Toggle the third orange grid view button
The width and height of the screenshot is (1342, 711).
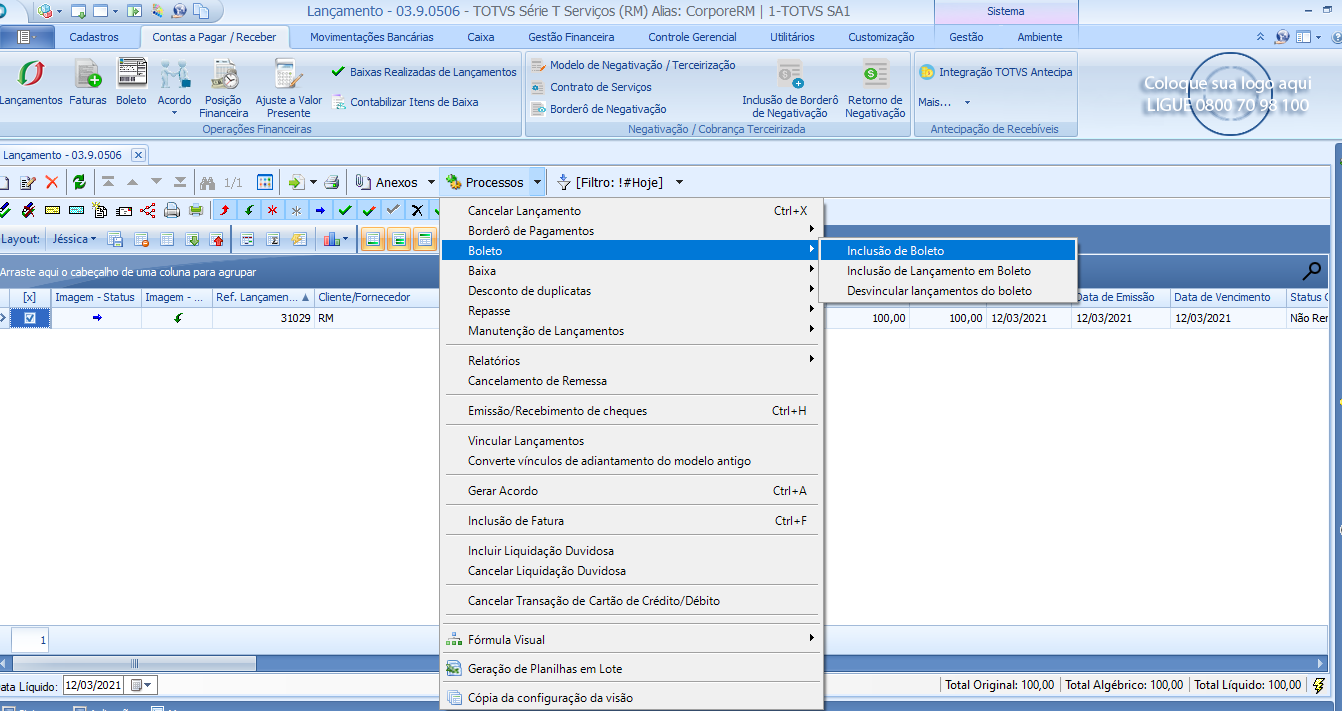tap(425, 239)
